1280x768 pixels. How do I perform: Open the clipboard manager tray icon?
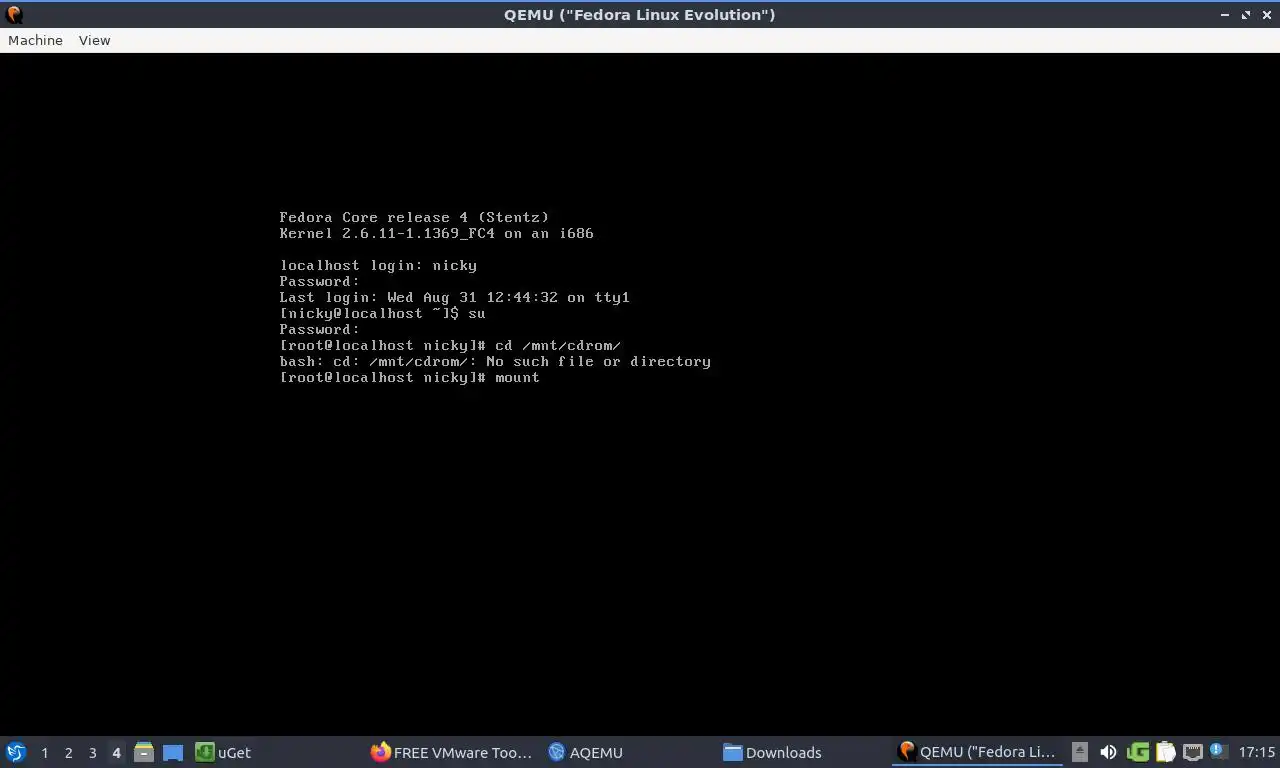coord(1165,752)
